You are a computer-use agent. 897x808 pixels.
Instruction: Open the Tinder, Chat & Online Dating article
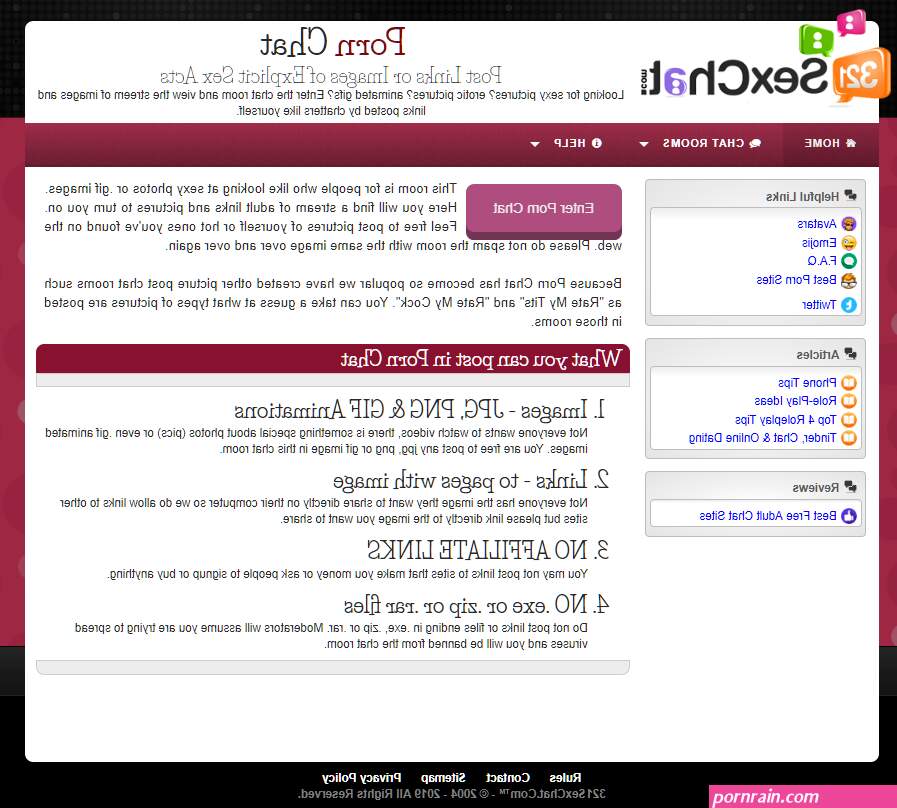coord(763,438)
